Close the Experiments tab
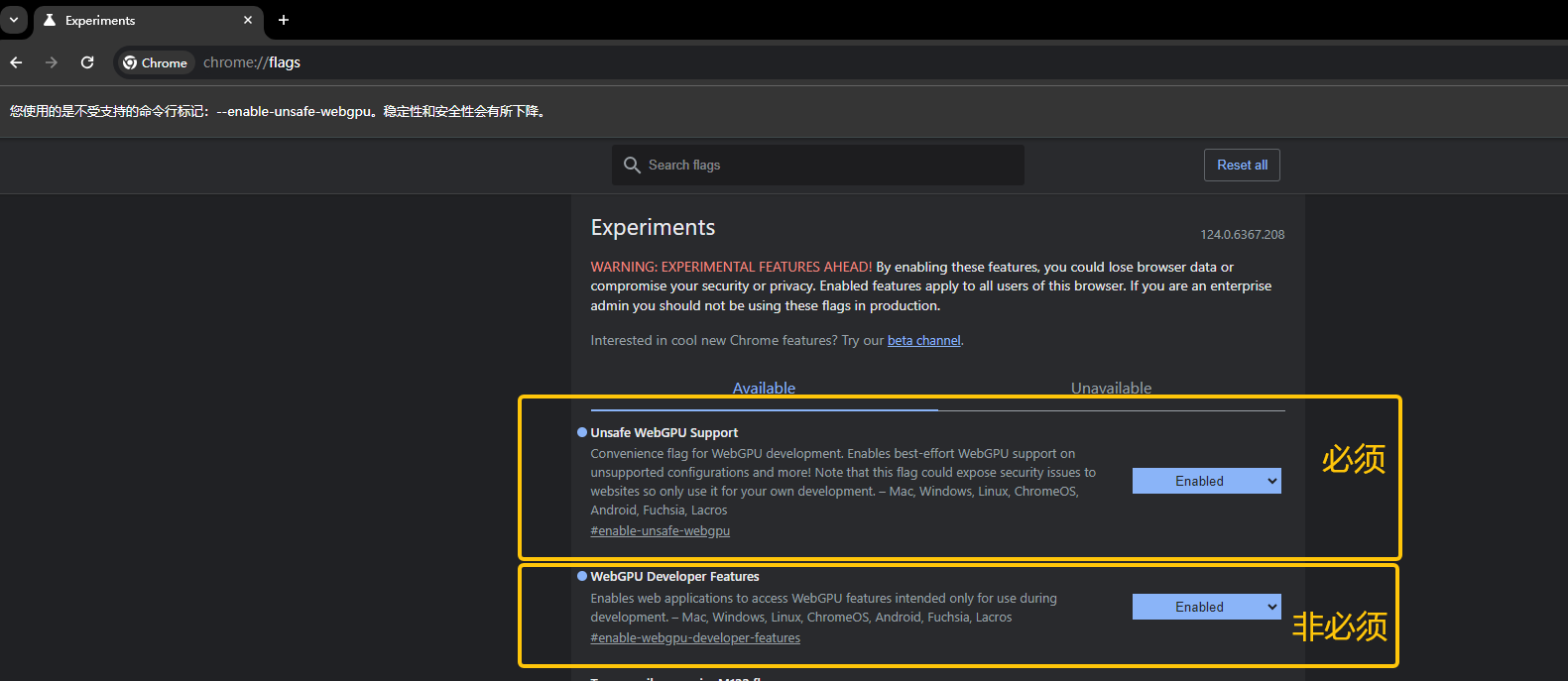 (248, 20)
